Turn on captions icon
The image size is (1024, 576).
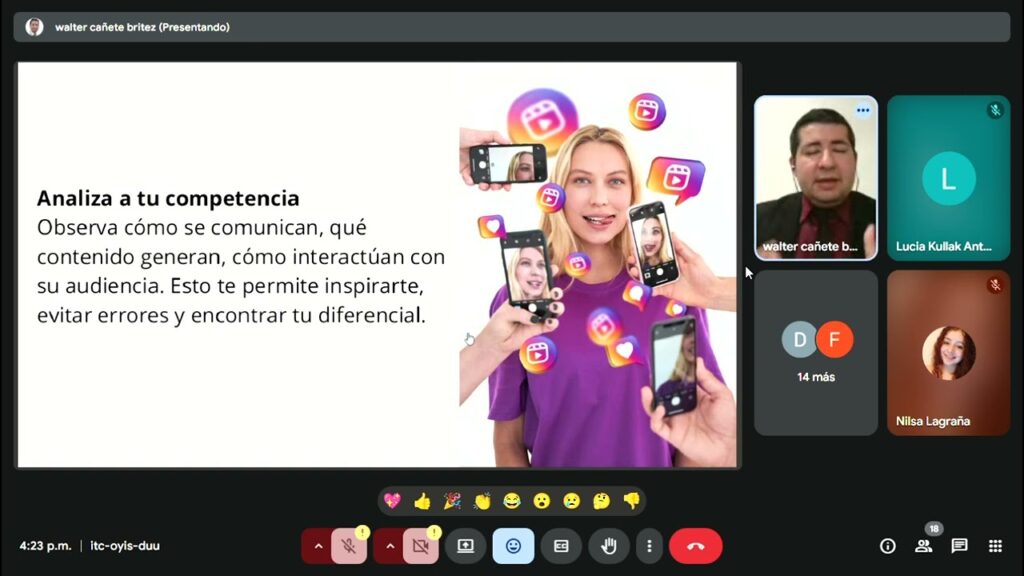point(561,546)
